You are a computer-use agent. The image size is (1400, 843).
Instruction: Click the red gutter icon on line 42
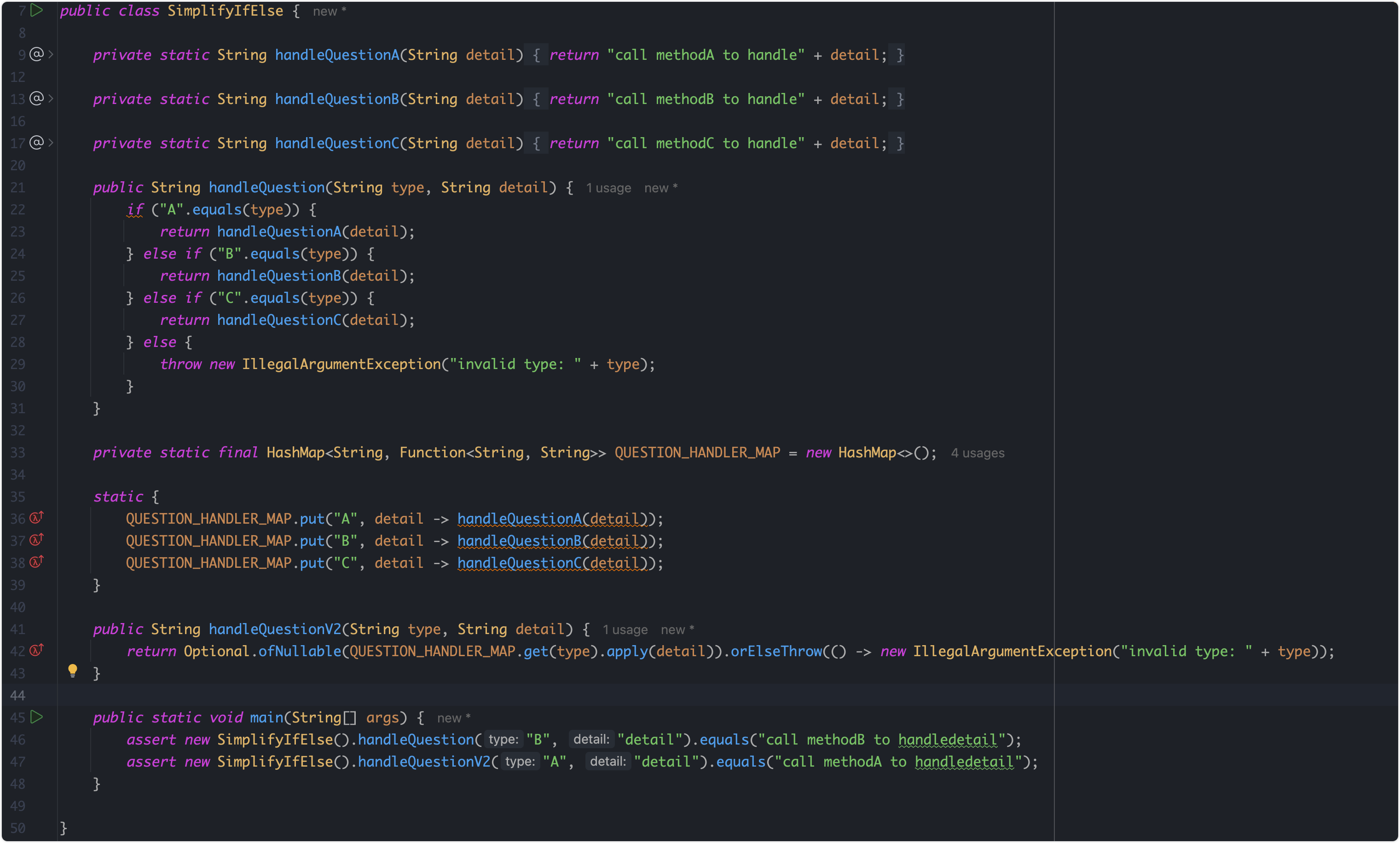[x=36, y=650]
